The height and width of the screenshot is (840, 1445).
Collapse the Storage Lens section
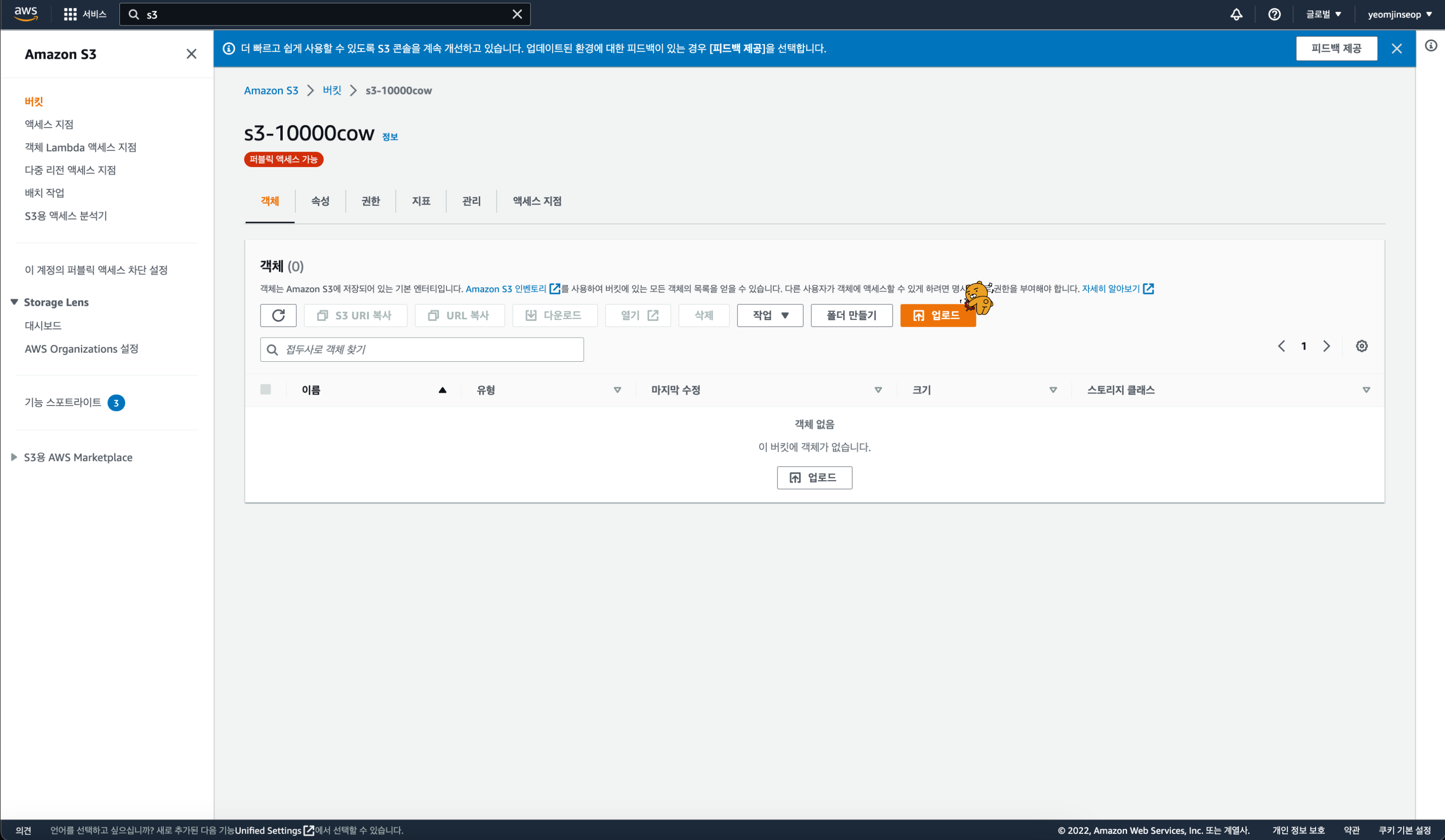14,302
